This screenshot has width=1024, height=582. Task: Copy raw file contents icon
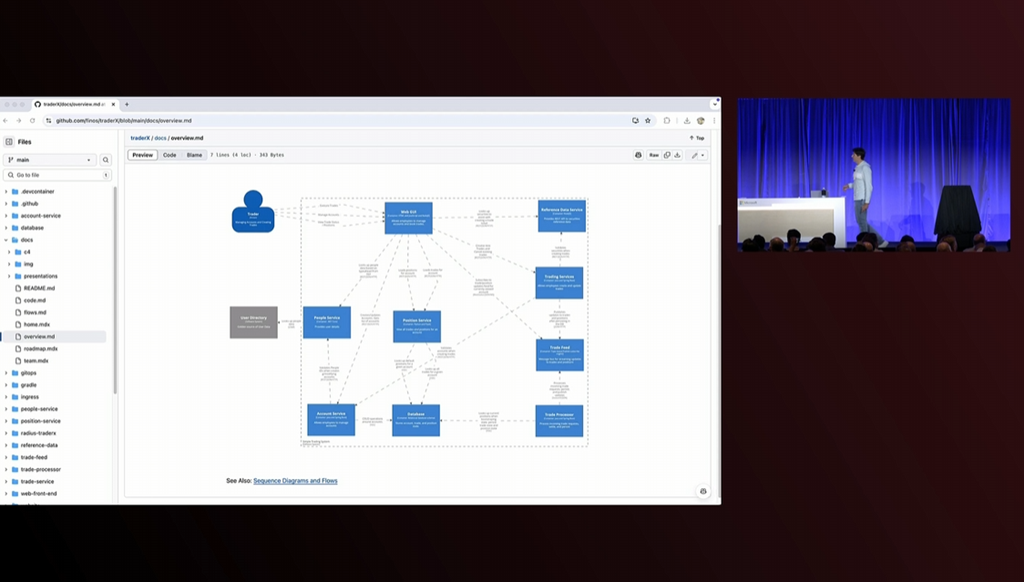tap(667, 155)
